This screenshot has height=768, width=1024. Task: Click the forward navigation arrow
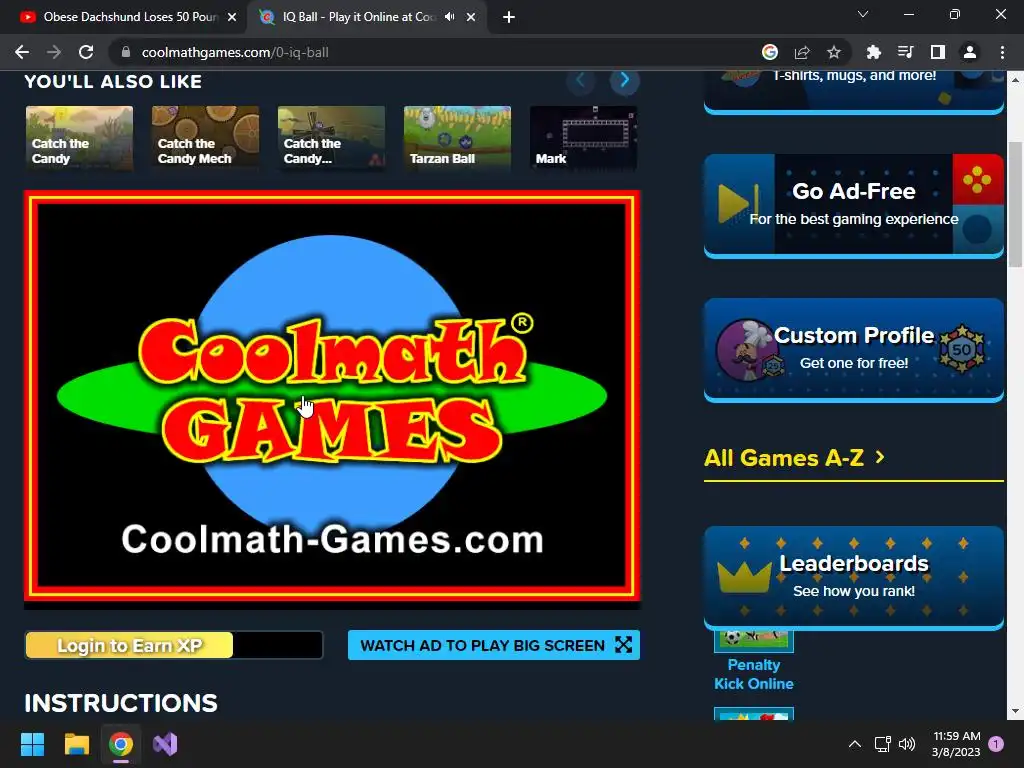click(x=54, y=52)
